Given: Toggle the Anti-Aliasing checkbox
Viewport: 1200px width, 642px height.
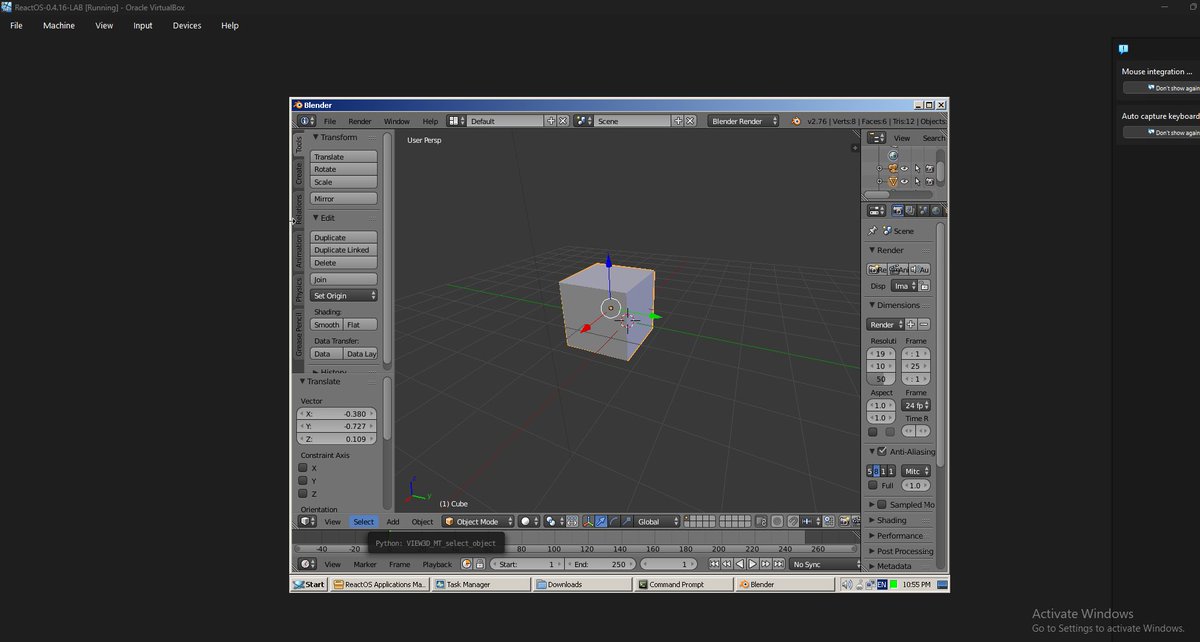Looking at the screenshot, I should (x=882, y=451).
